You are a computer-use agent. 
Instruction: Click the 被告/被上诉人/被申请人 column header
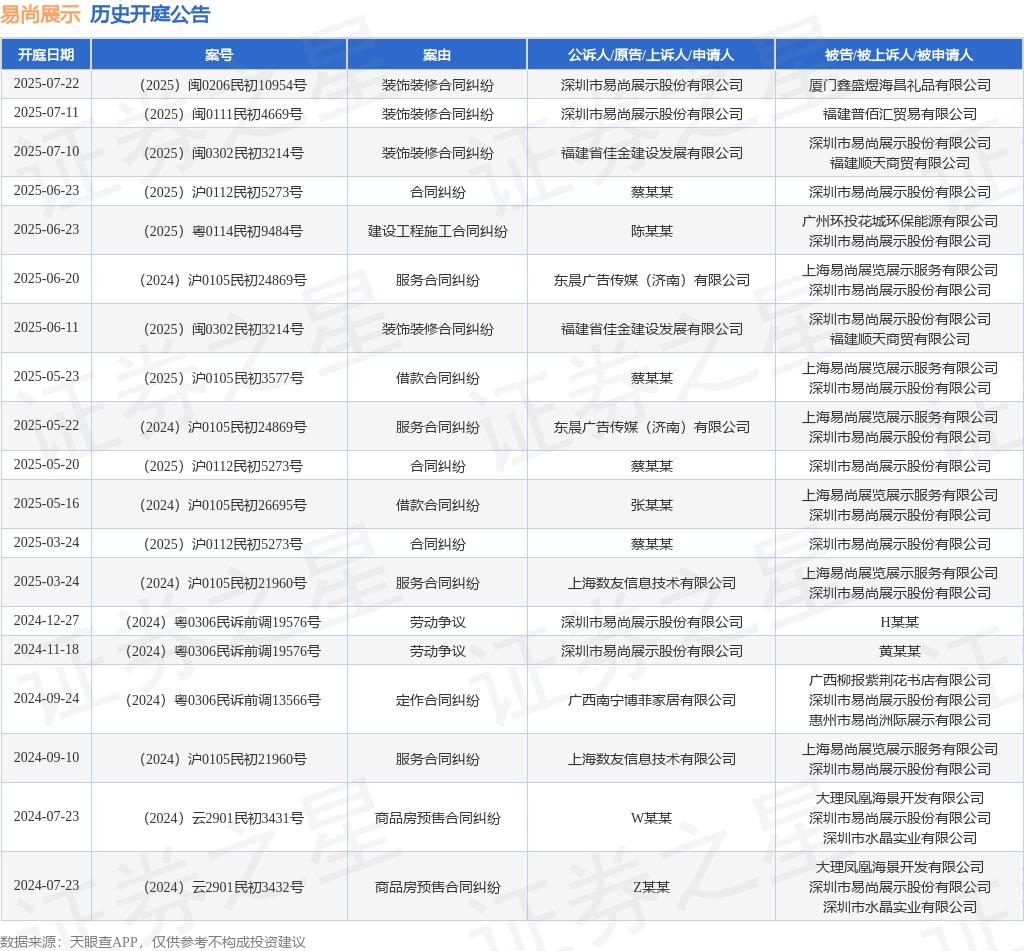[899, 55]
